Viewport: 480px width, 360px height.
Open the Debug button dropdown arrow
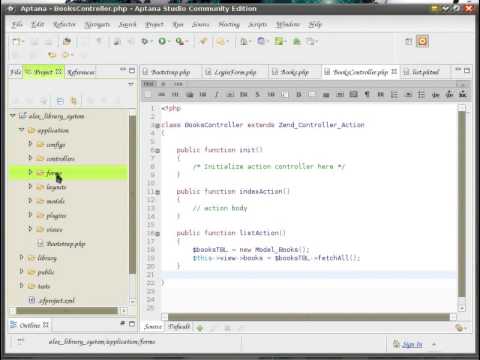pyautogui.click(x=151, y=41)
